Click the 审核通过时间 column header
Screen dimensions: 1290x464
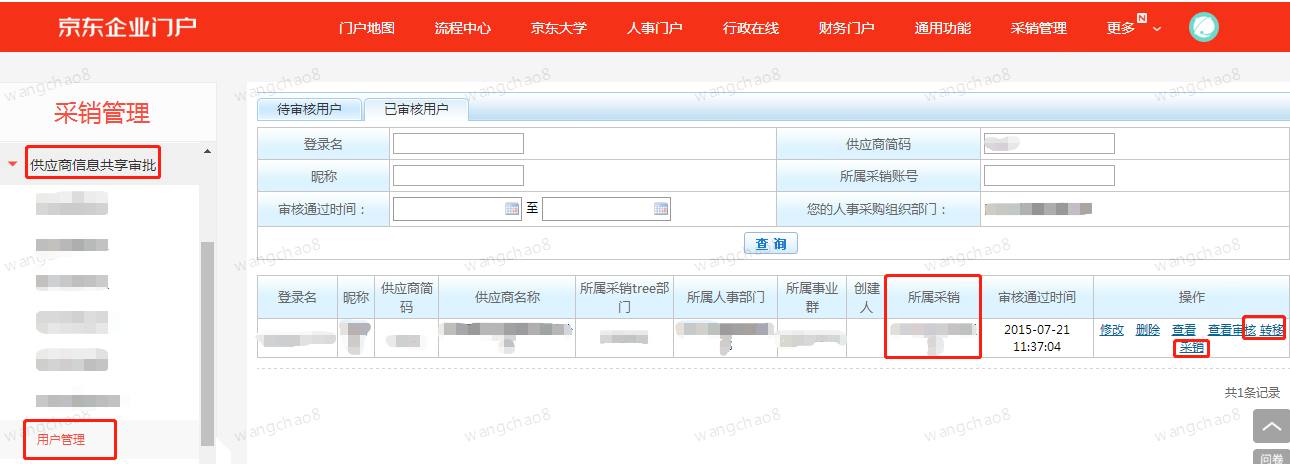click(1037, 298)
